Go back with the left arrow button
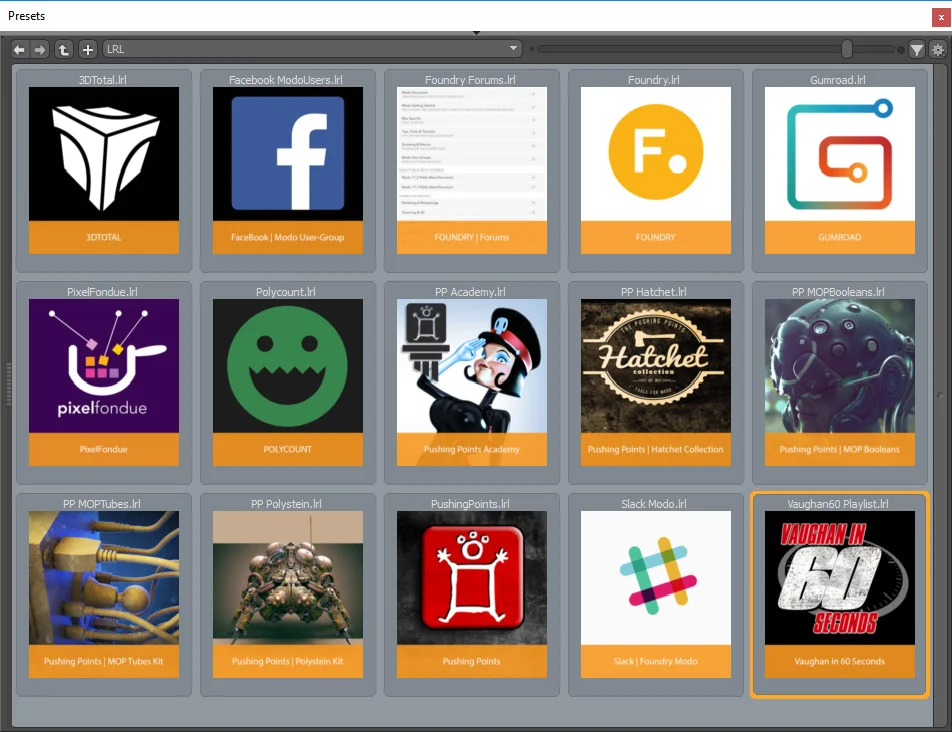The image size is (952, 732). [19, 49]
